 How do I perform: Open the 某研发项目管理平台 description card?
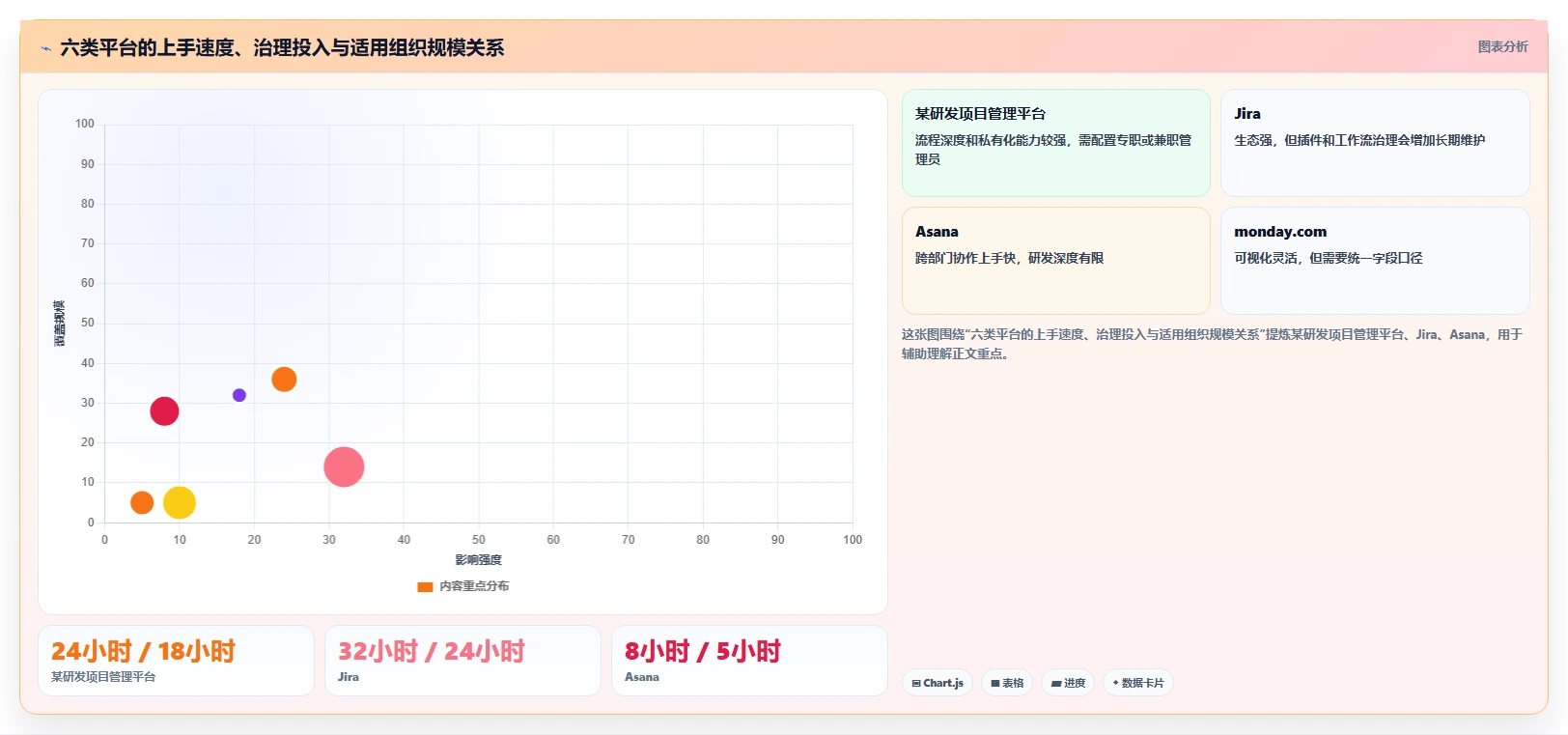[x=1055, y=143]
